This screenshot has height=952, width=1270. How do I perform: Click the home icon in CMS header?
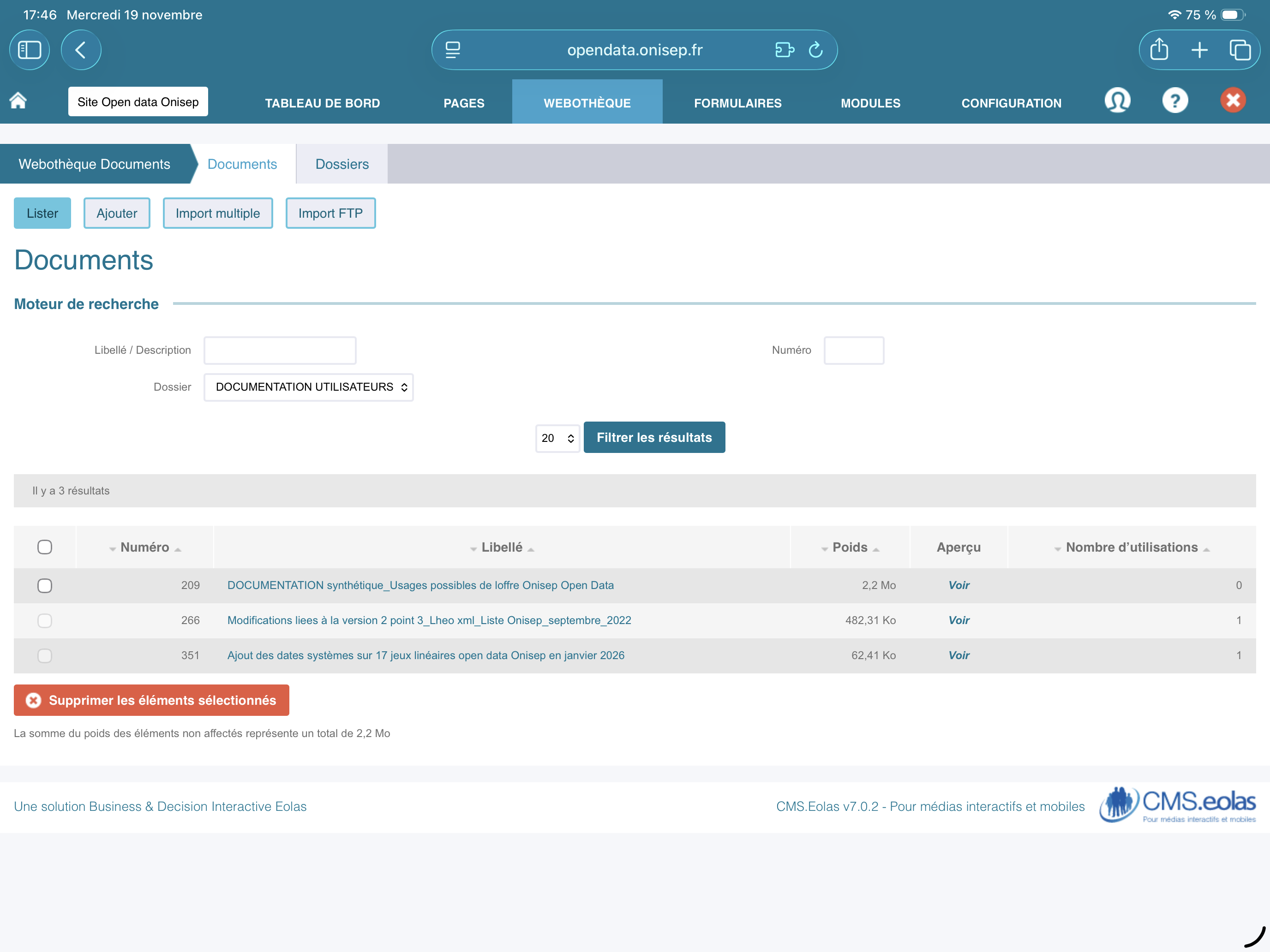[x=18, y=101]
